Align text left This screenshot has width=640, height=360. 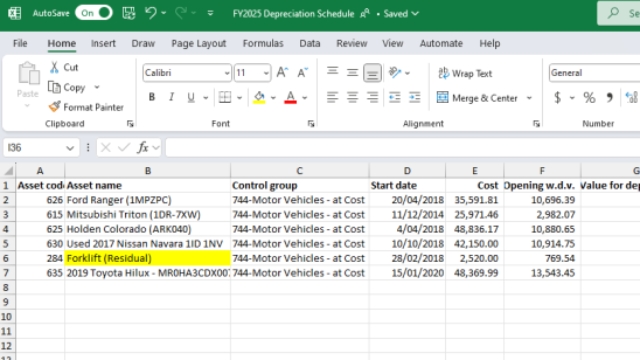point(333,97)
